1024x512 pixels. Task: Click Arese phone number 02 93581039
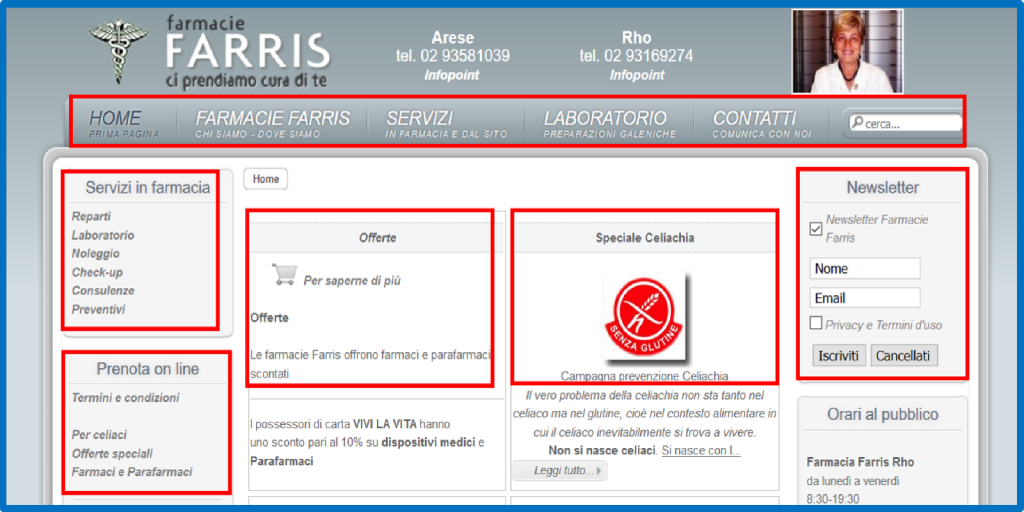(453, 56)
